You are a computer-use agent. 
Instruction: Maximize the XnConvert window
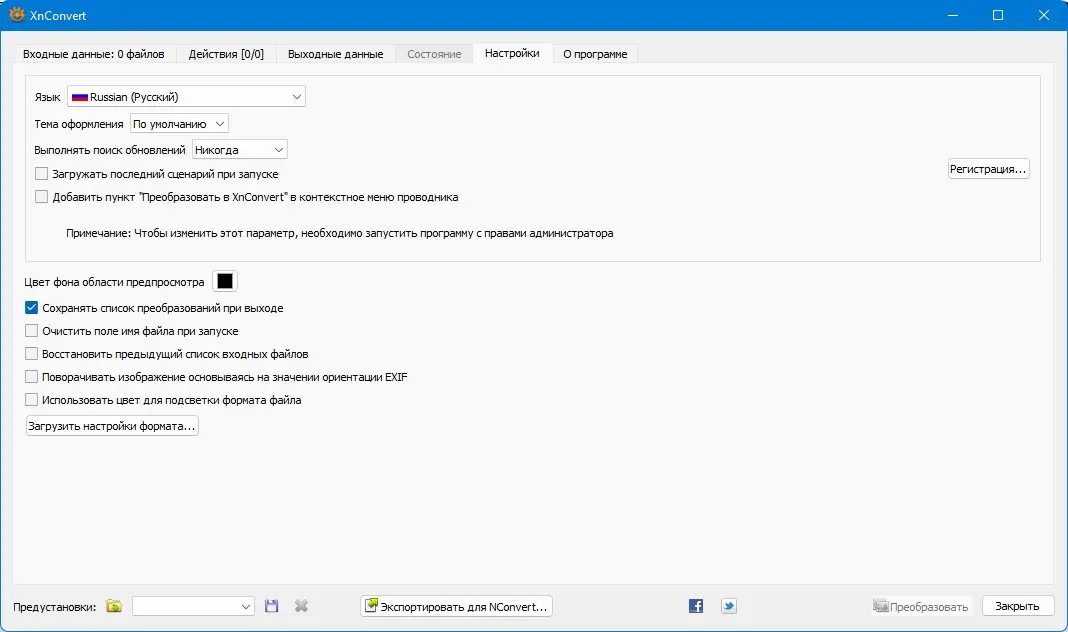click(x=998, y=15)
